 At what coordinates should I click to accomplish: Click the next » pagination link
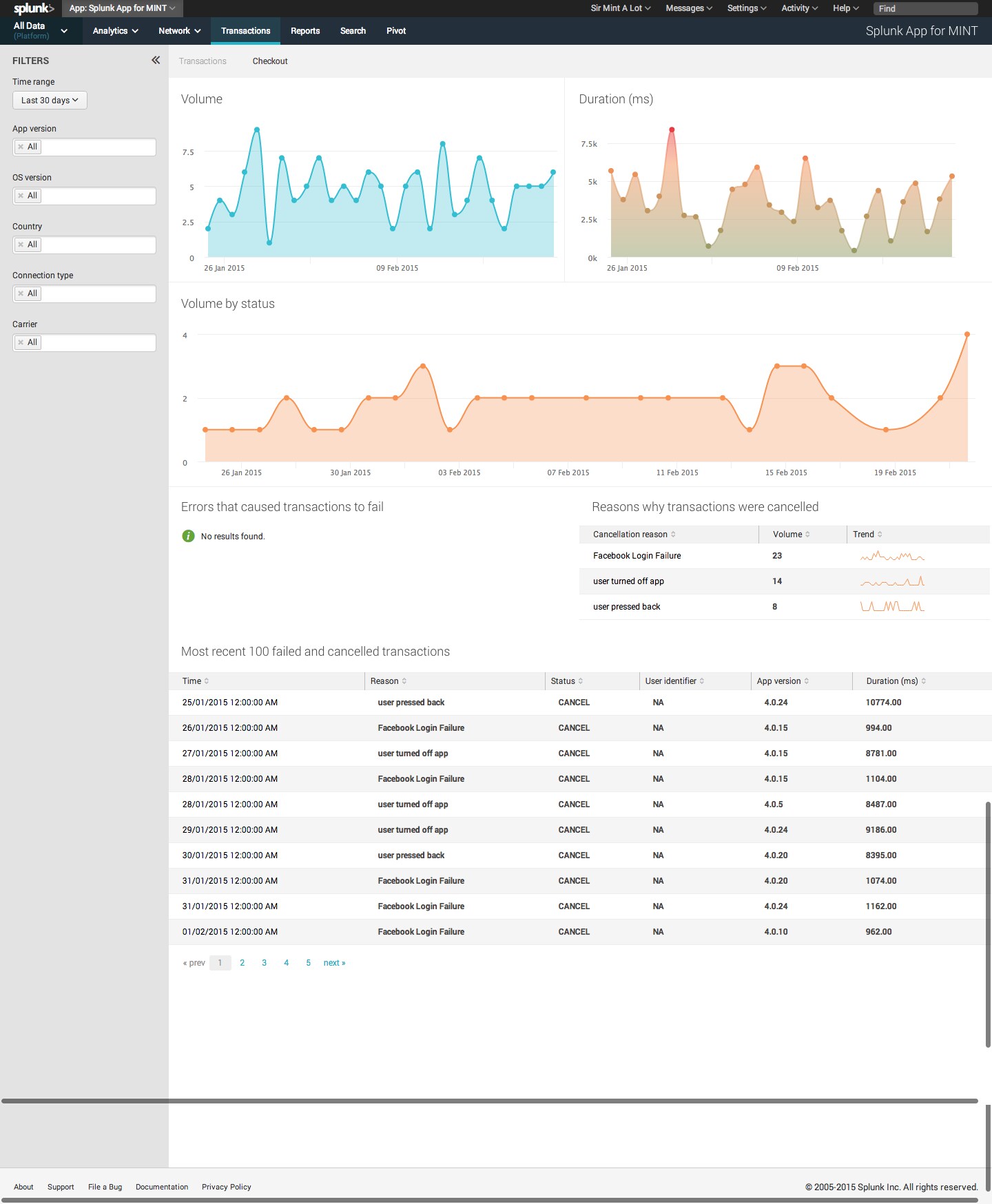(335, 963)
